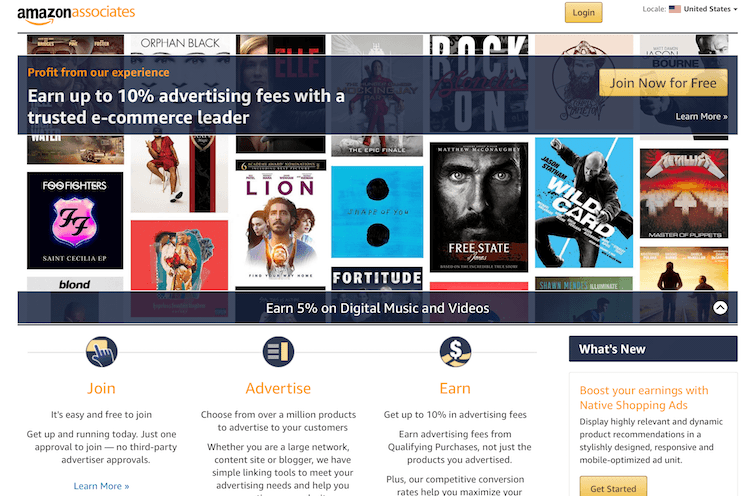This screenshot has width=750, height=496.
Task: Select the Free State of Jones poster
Action: (x=479, y=207)
